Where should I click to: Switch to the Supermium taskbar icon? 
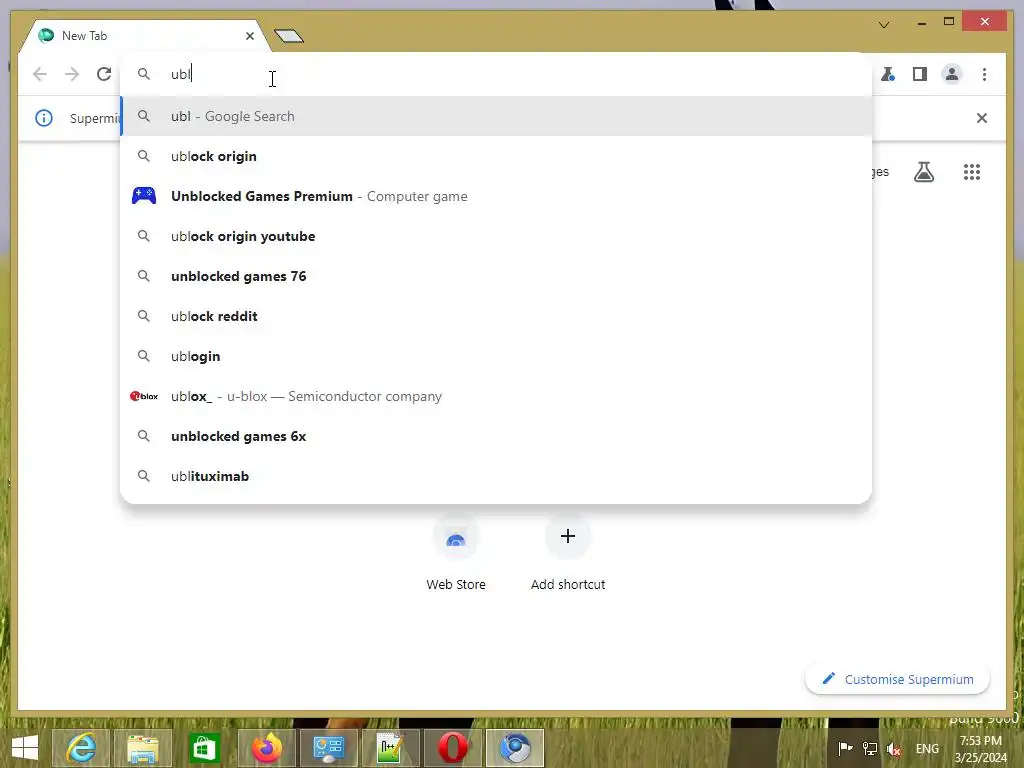pyautogui.click(x=515, y=748)
